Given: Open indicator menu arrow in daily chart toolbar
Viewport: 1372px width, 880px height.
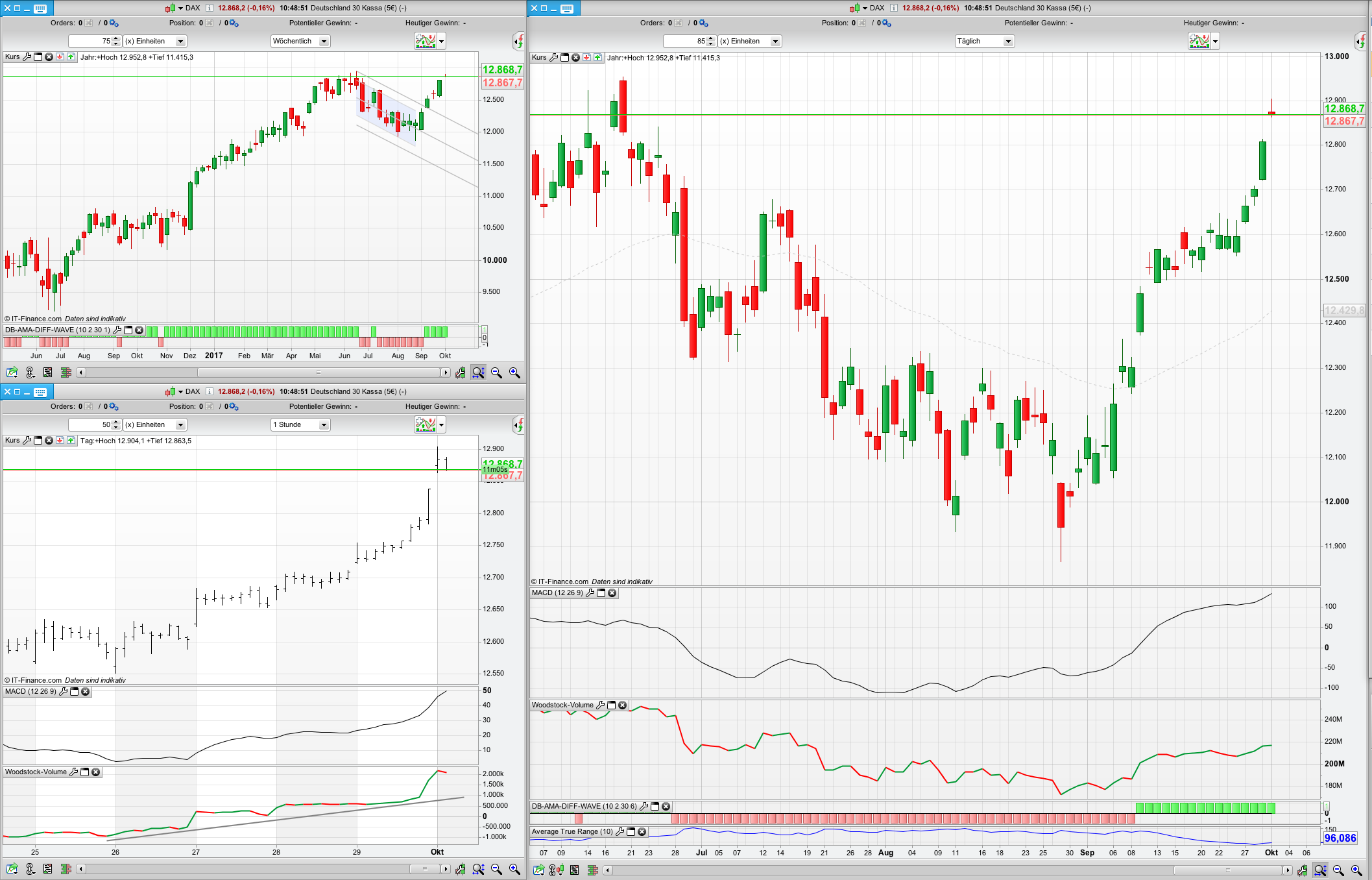Looking at the screenshot, I should pos(1216,42).
